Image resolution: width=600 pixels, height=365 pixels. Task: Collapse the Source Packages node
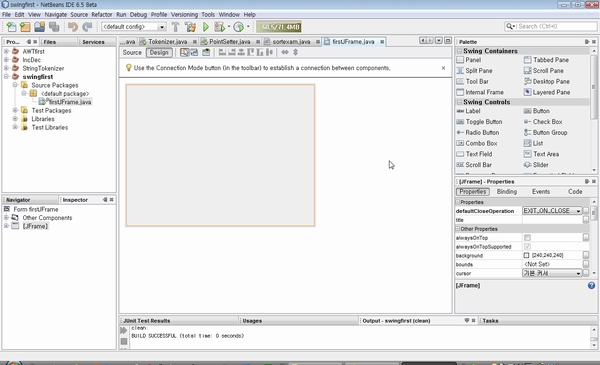click(15, 85)
